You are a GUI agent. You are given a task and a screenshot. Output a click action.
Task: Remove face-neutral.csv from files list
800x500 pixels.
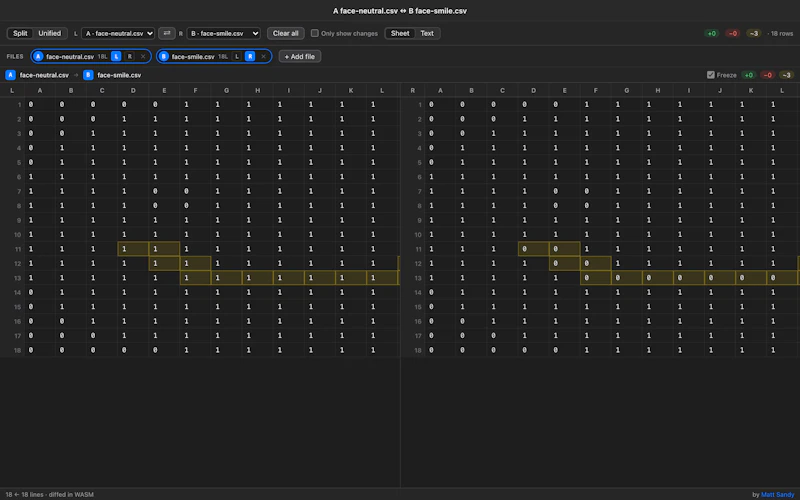point(143,56)
